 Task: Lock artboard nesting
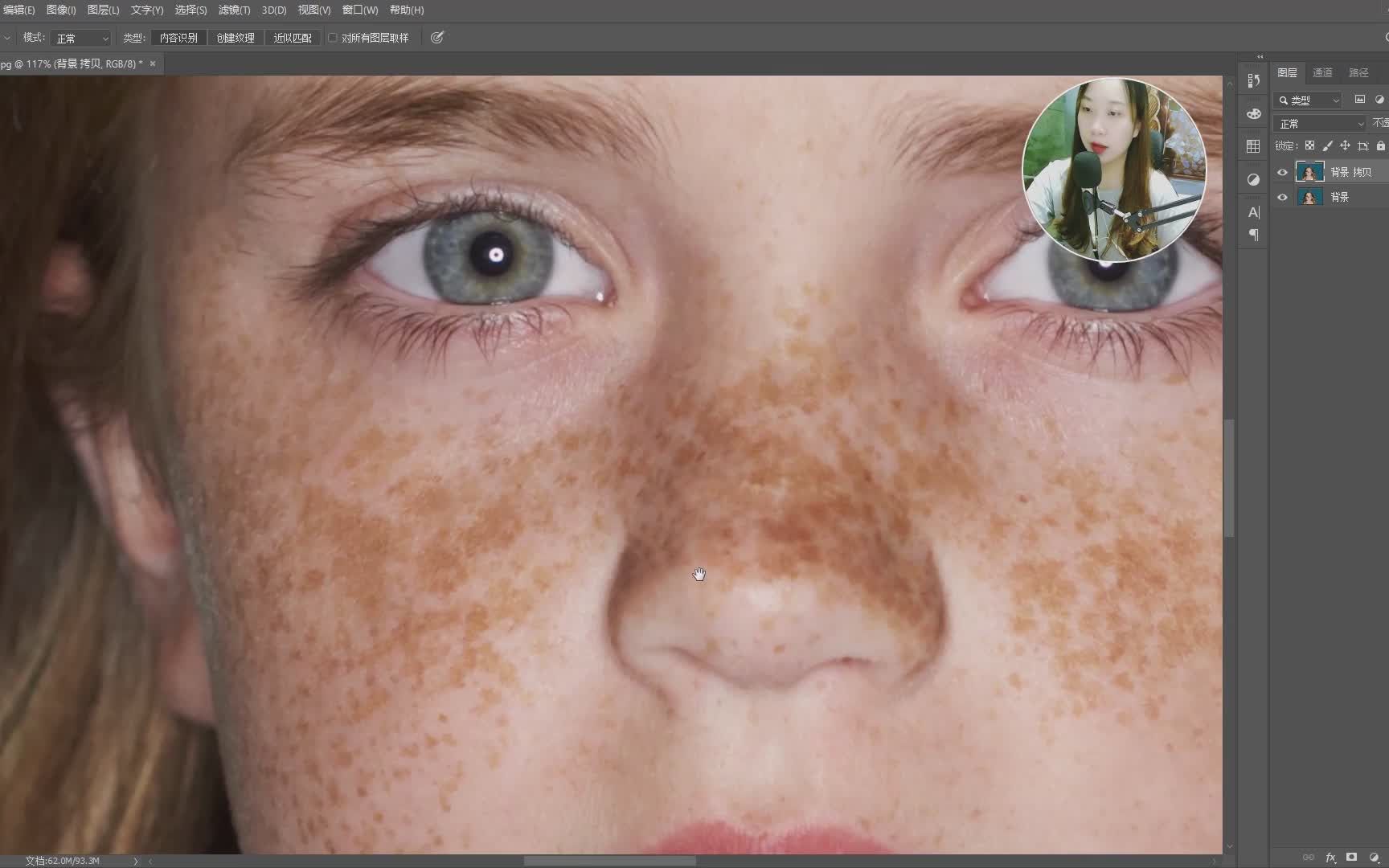(x=1362, y=145)
